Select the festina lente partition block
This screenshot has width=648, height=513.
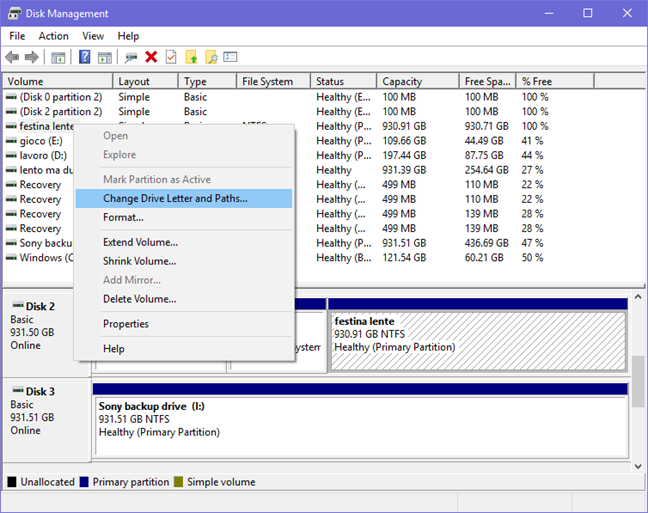(478, 341)
